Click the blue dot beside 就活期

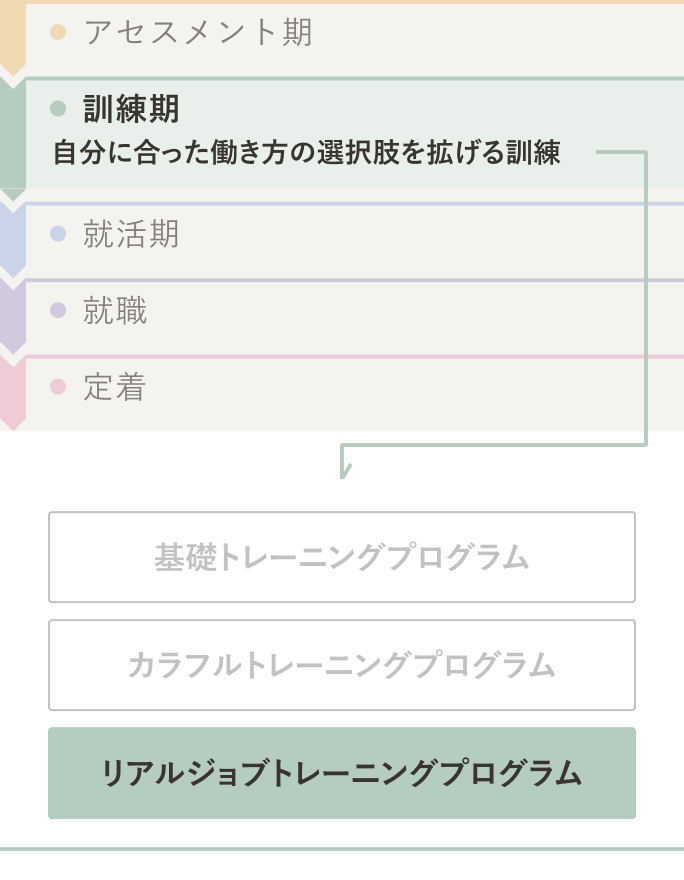click(58, 233)
